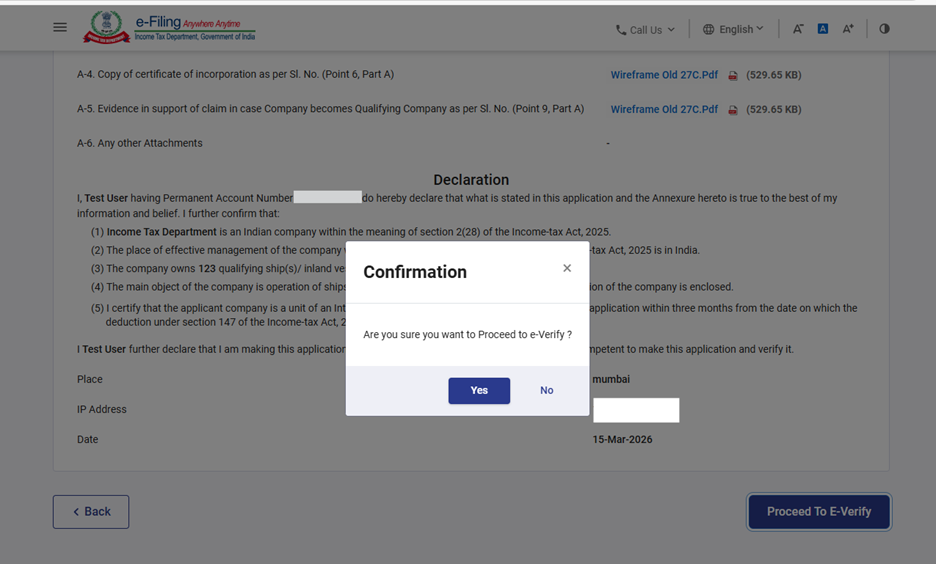Choose No in the Confirmation dialog
The width and height of the screenshot is (936, 564).
tap(546, 390)
